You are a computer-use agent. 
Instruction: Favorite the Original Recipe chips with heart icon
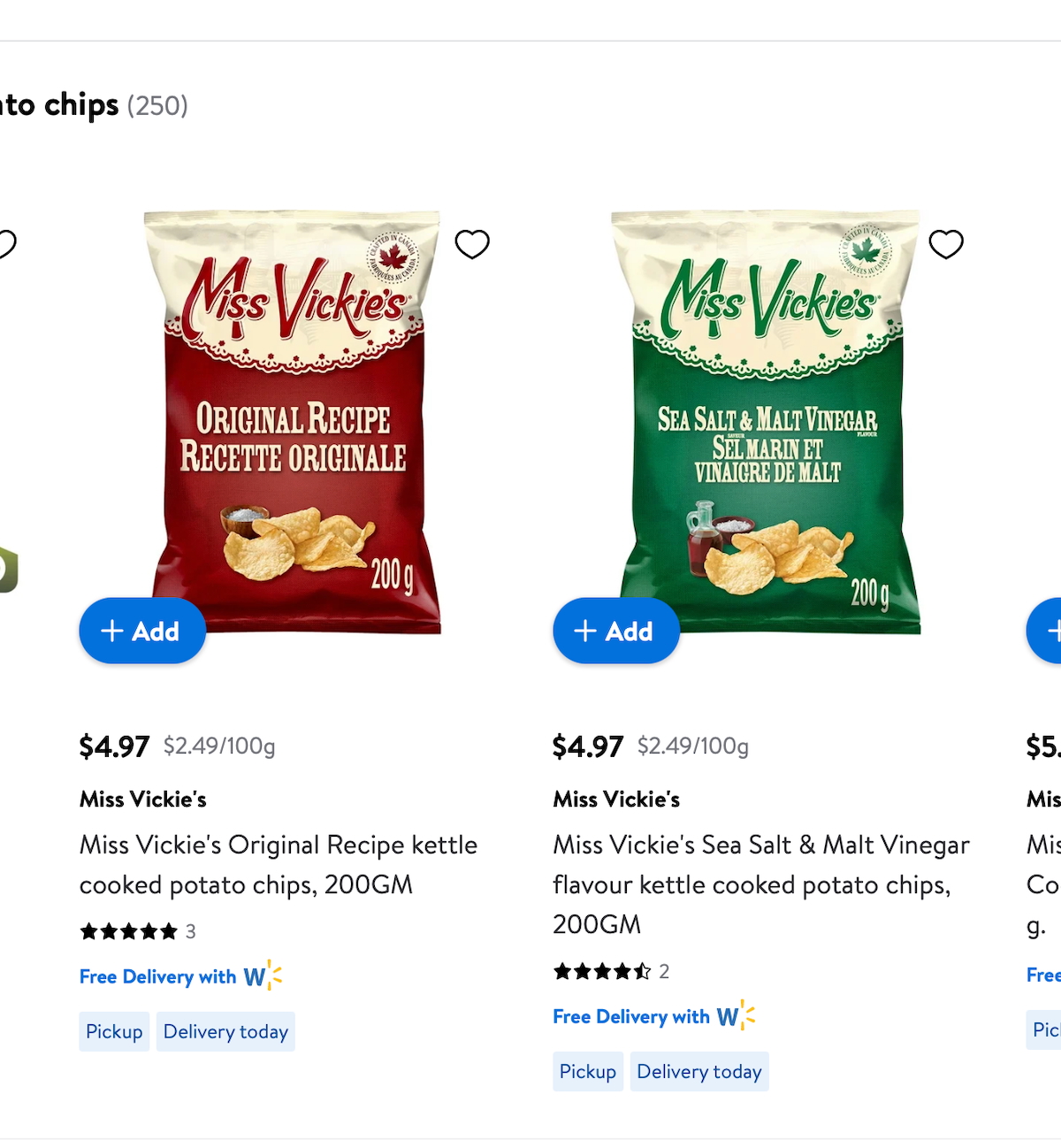pyautogui.click(x=472, y=244)
